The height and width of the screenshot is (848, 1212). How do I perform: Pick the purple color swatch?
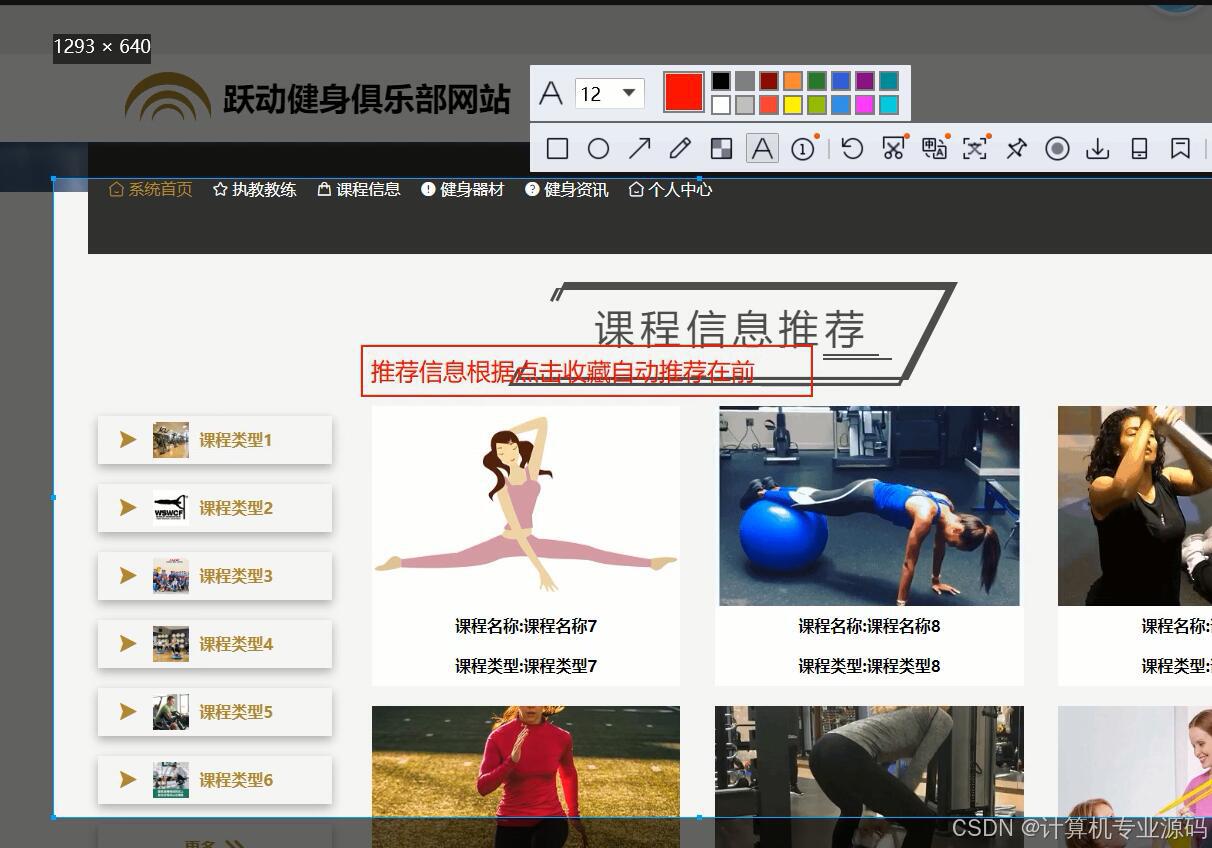point(865,81)
